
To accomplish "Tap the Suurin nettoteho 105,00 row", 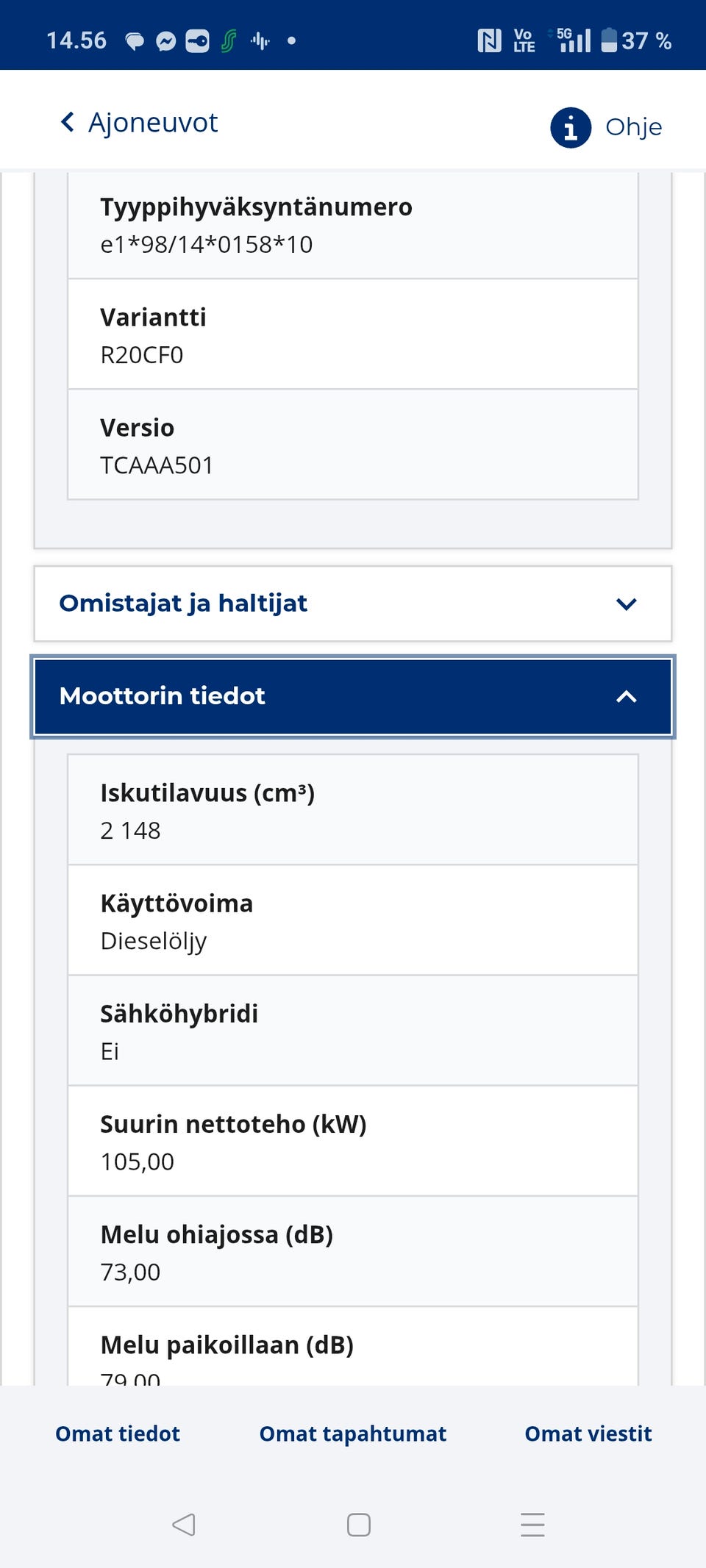I will 353,1141.
